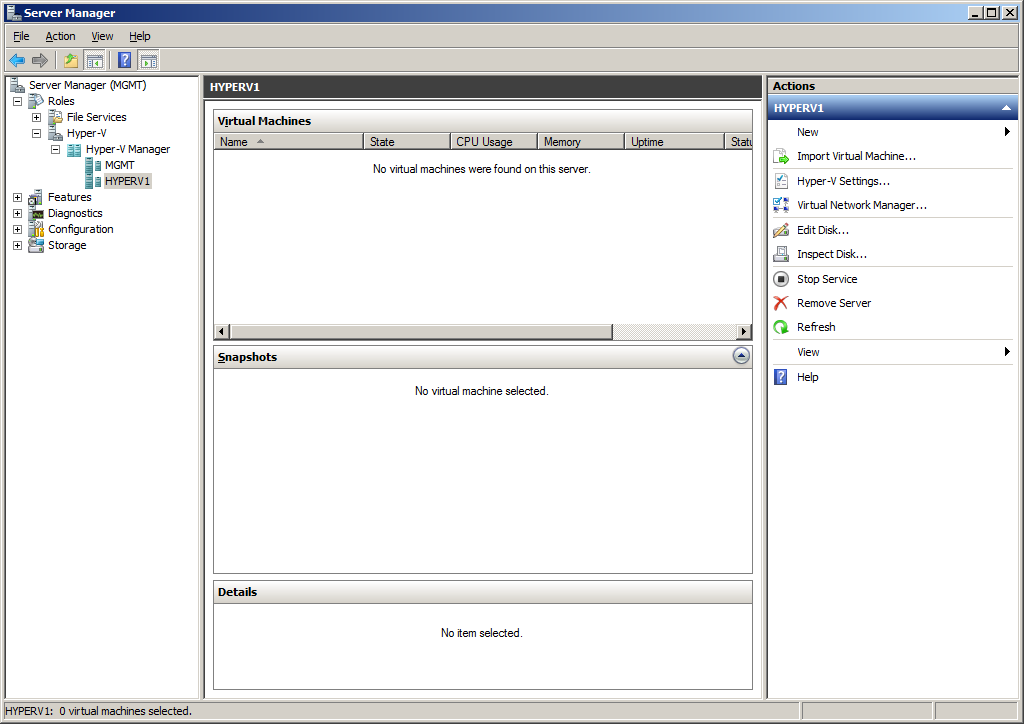Click the Configuration node icon

[36, 229]
